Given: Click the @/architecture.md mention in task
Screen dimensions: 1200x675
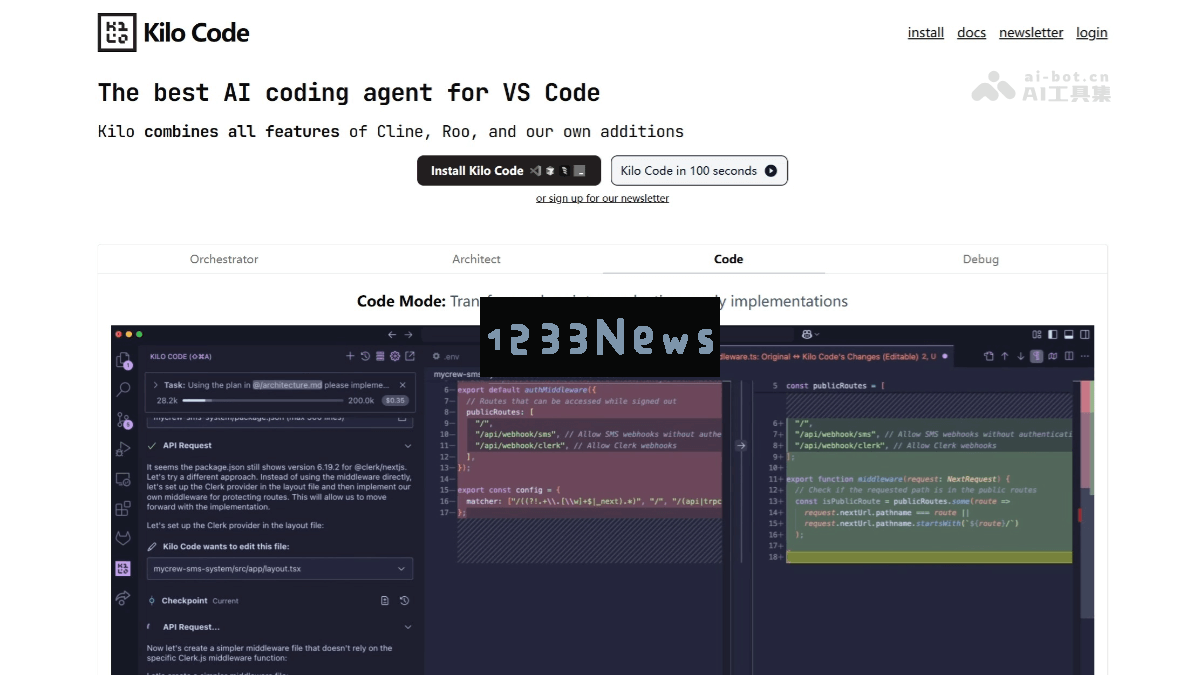Looking at the screenshot, I should tap(287, 385).
